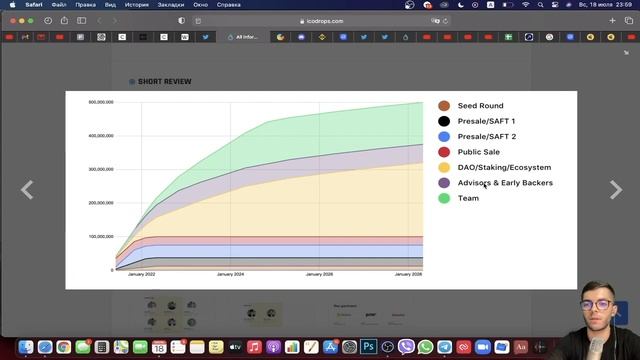Screen dimensions: 640x360
Task: Open the date and time in menu bar
Action: tap(605, 5)
